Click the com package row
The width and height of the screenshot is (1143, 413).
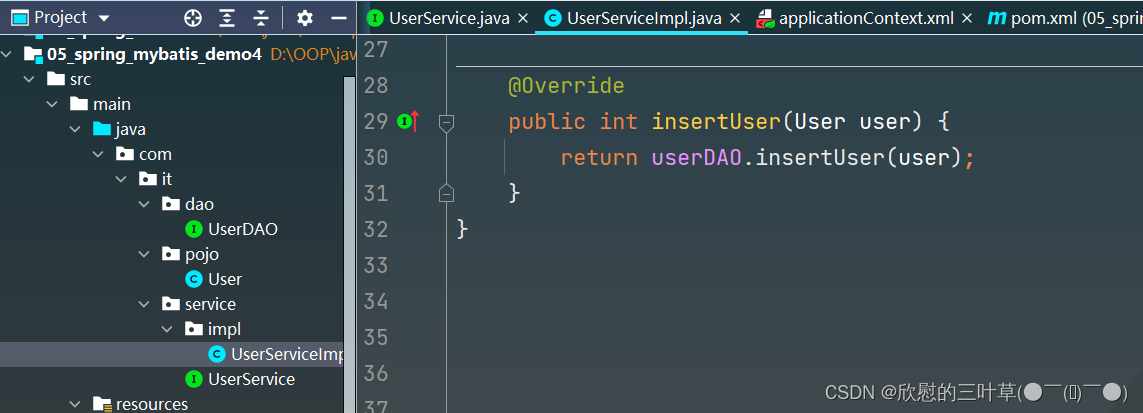coord(172,154)
